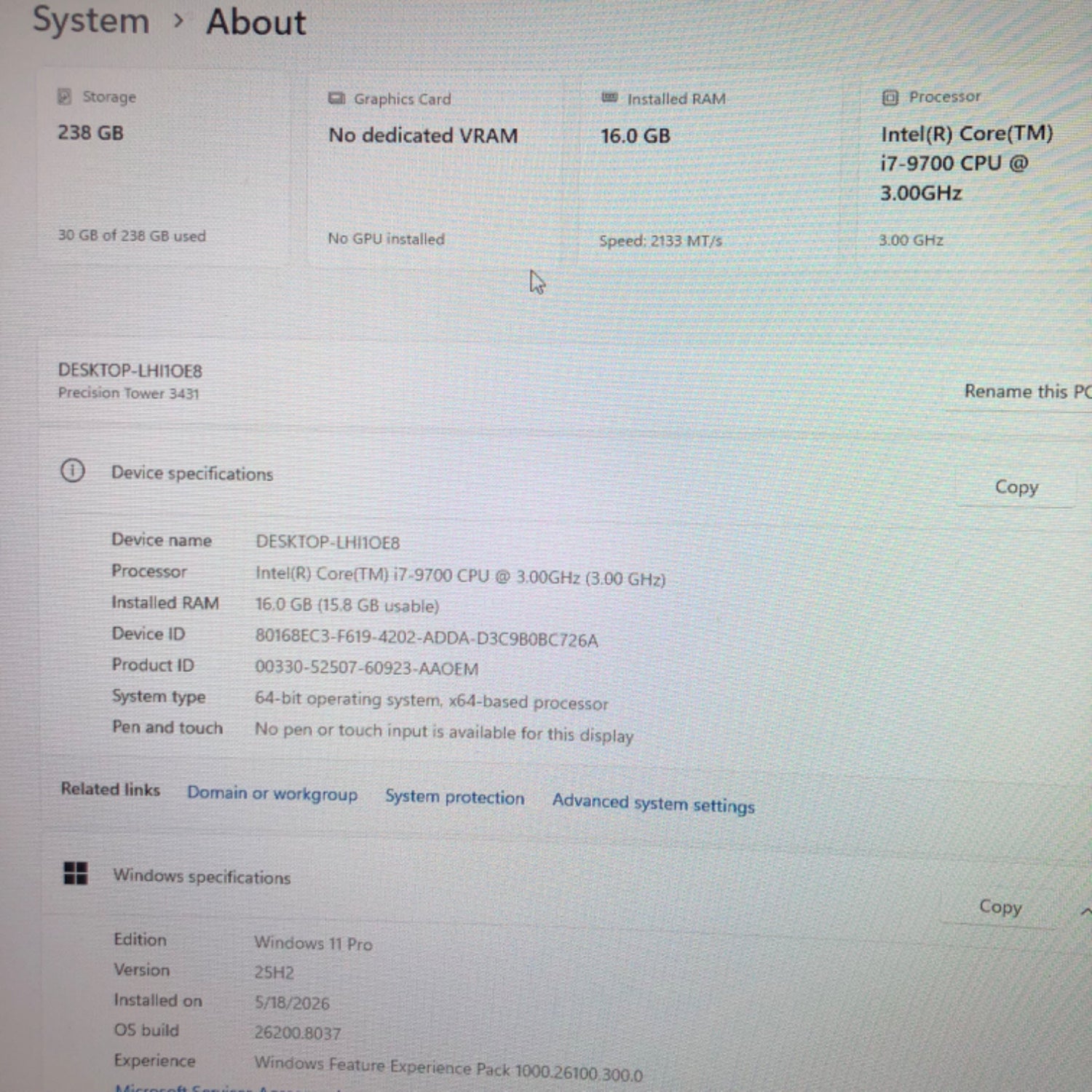The image size is (1092, 1092).
Task: Collapse the Windows specifications section
Action: (1085, 911)
